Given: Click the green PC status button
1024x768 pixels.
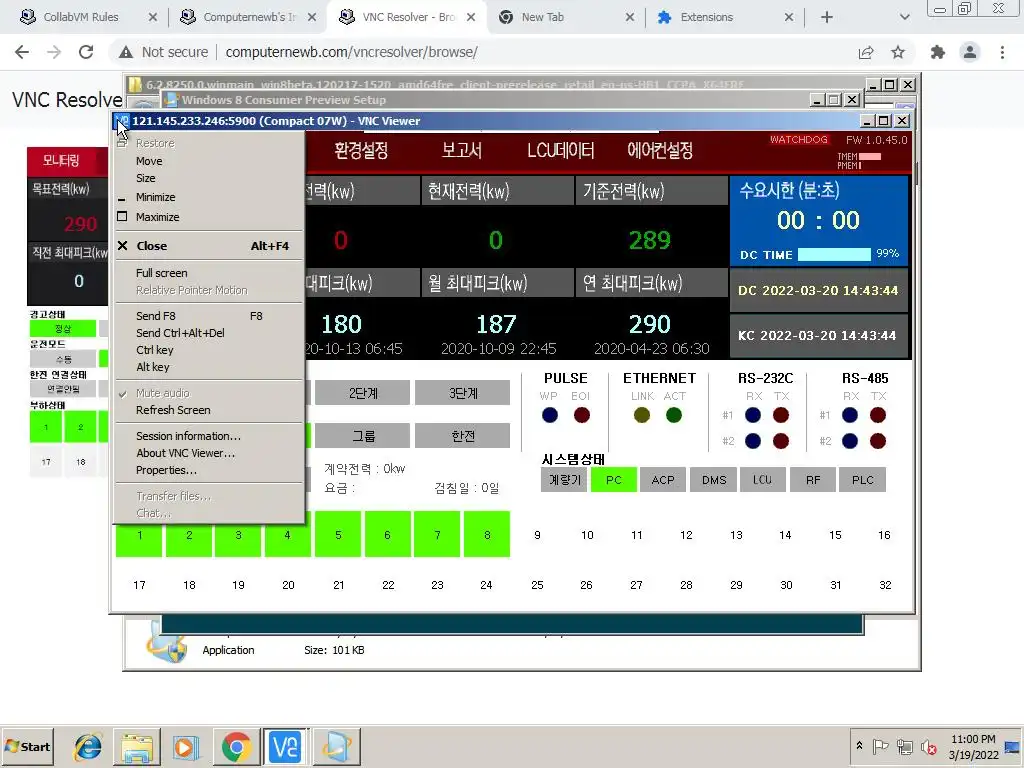Looking at the screenshot, I should click(614, 480).
